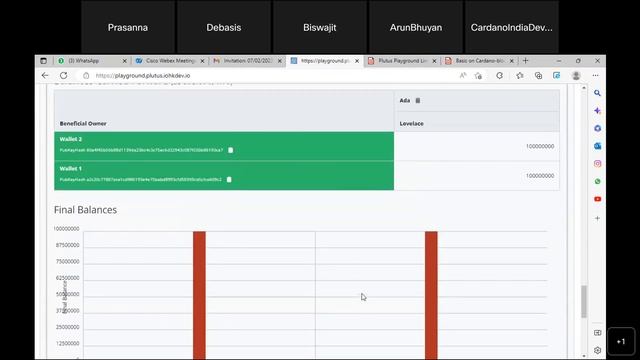Close the Basic on Cardano tab
The height and width of the screenshot is (360, 640).
click(511, 61)
